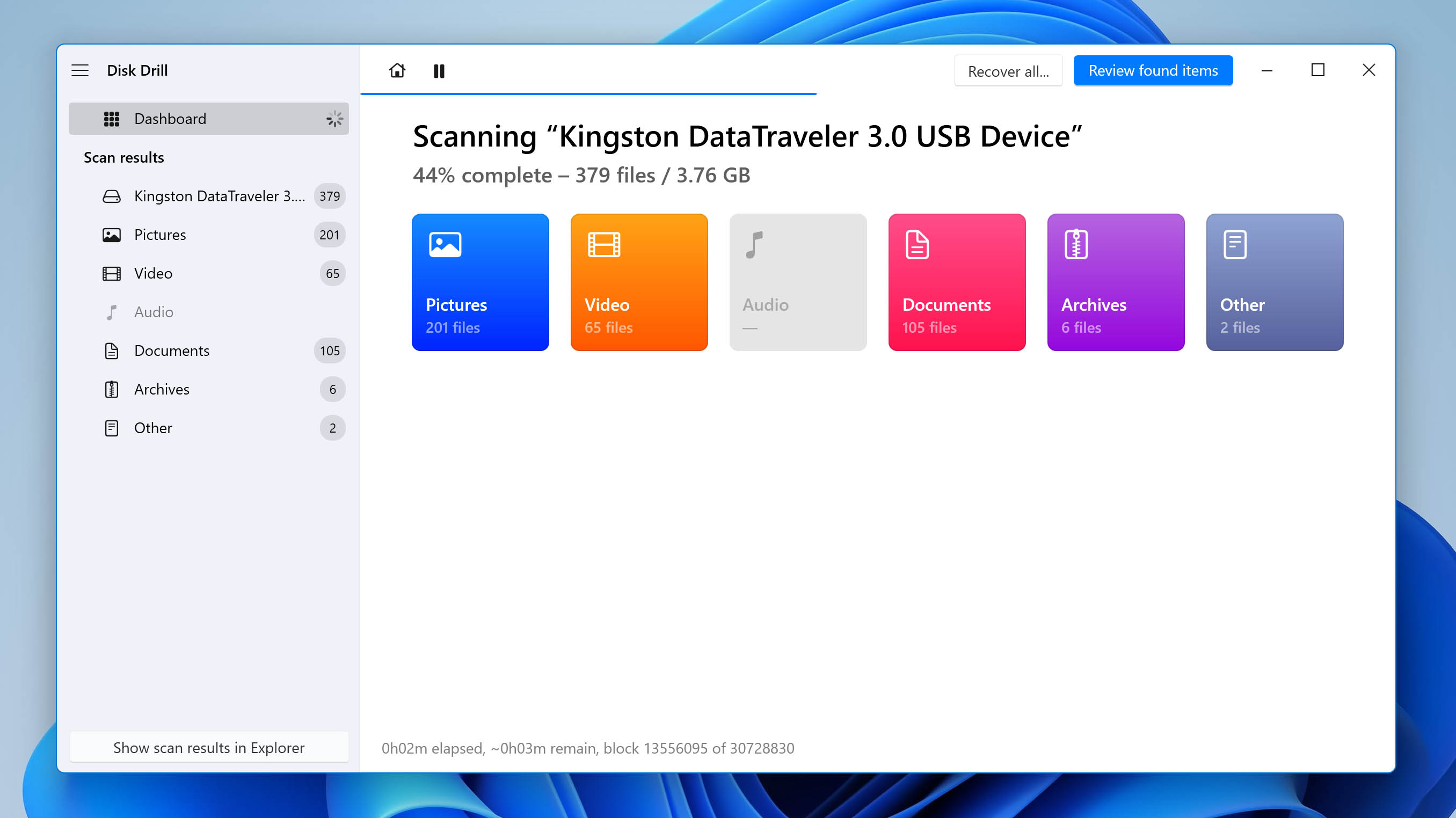Viewport: 1456px width, 818px height.
Task: Click the 6 Archives count badge
Action: click(332, 389)
